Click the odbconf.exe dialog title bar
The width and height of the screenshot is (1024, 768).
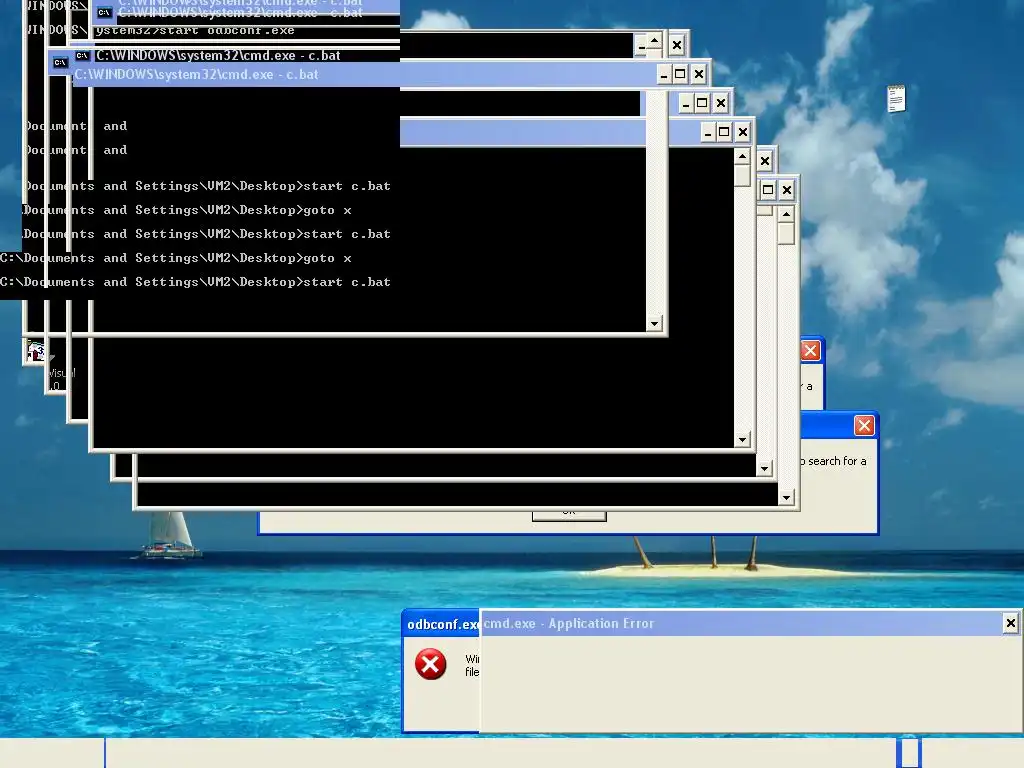point(441,624)
